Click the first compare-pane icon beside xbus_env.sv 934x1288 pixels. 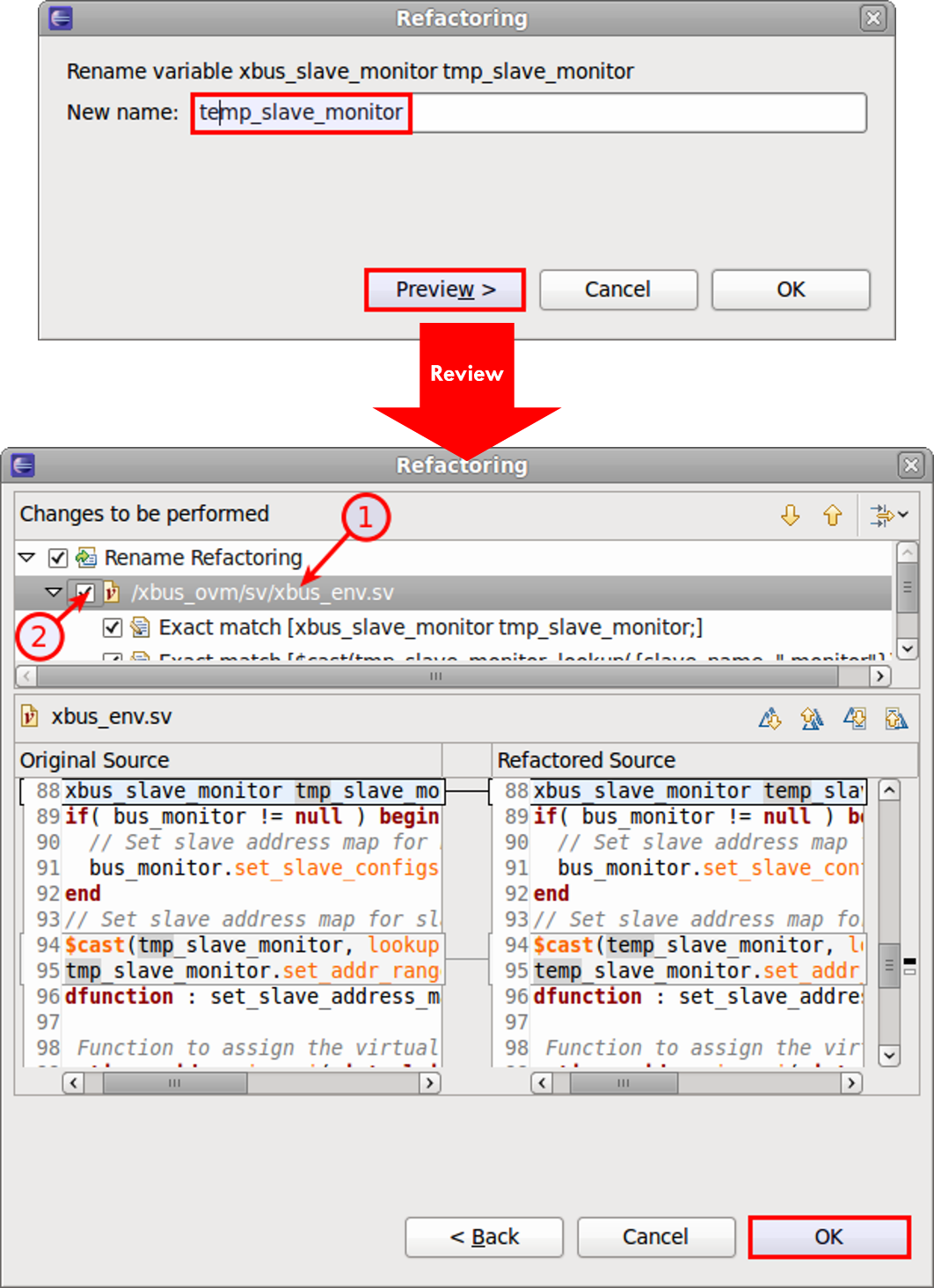[x=770, y=719]
